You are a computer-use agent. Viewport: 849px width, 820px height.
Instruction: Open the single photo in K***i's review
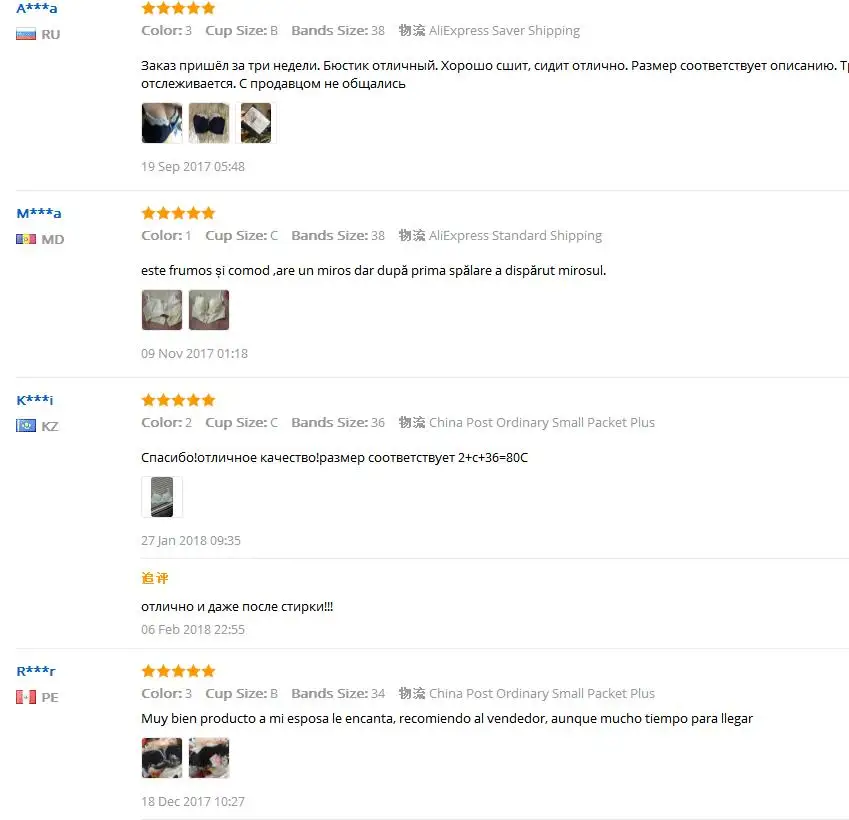[162, 497]
